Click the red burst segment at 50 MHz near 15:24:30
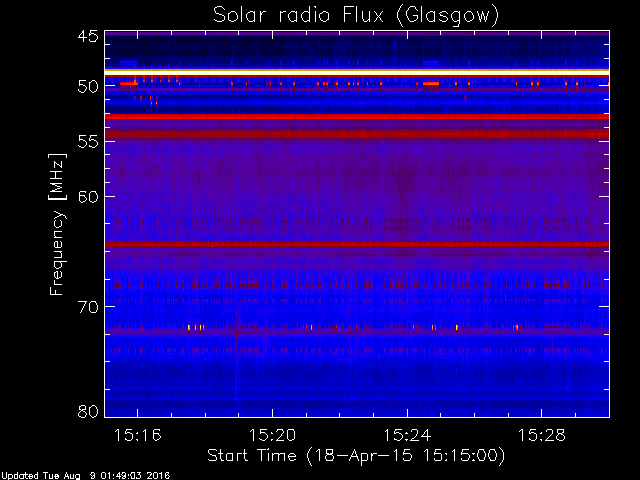Viewport: 640px width, 480px height. click(x=431, y=84)
